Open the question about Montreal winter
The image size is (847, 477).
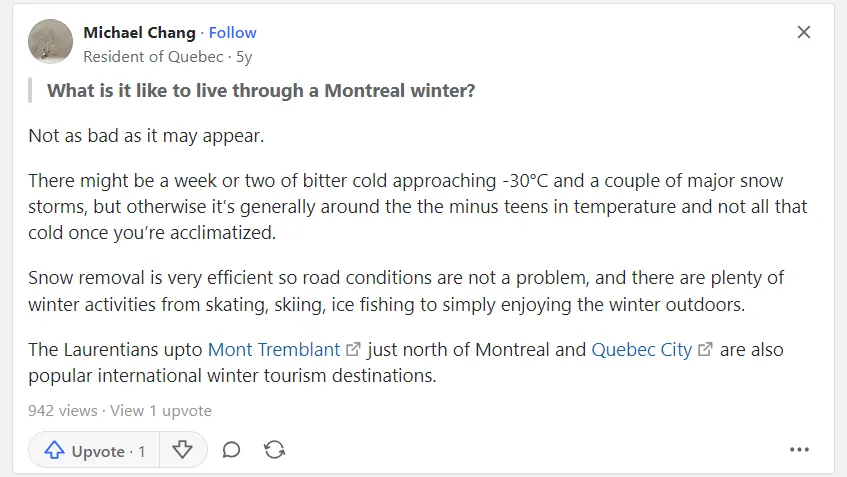(261, 90)
